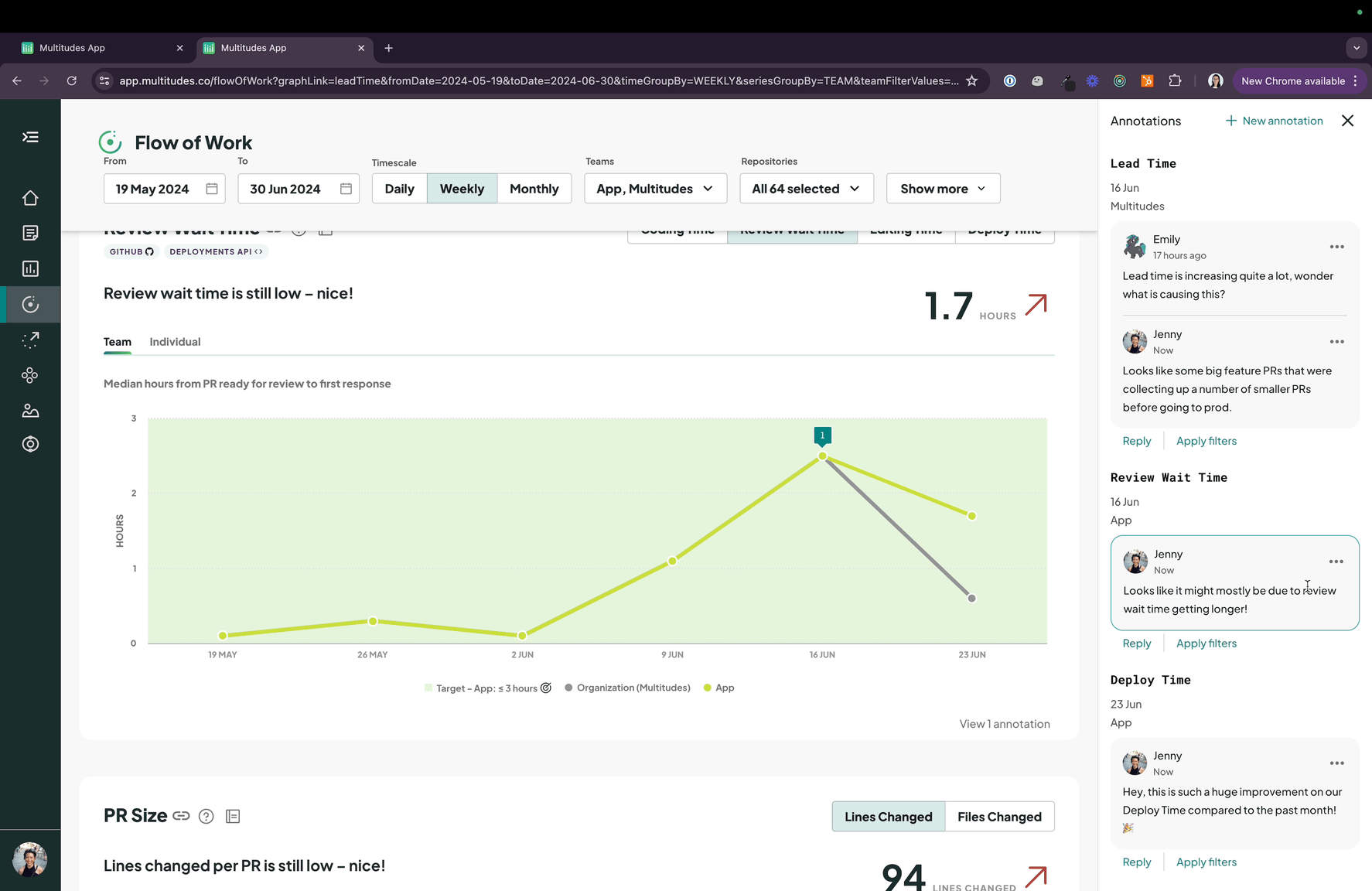The image size is (1372, 891).
Task: Expand the sidebar navigation menu
Action: pos(30,138)
